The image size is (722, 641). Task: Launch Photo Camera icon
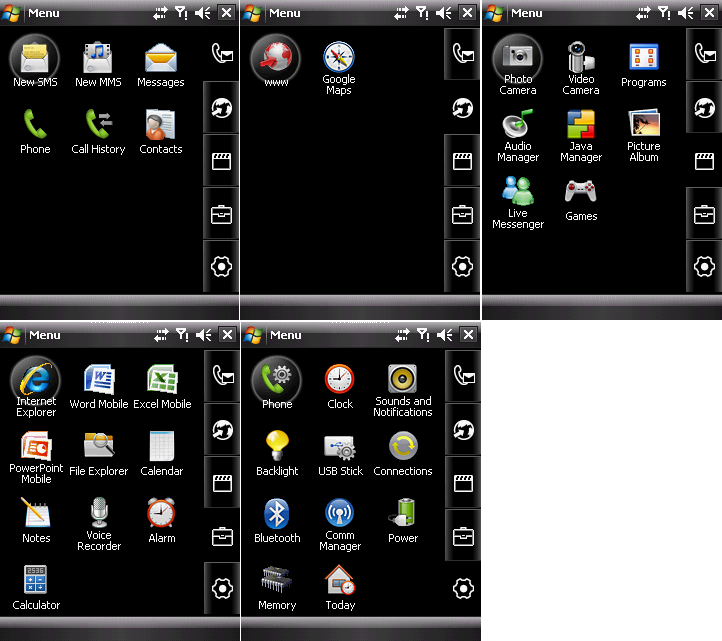click(518, 56)
